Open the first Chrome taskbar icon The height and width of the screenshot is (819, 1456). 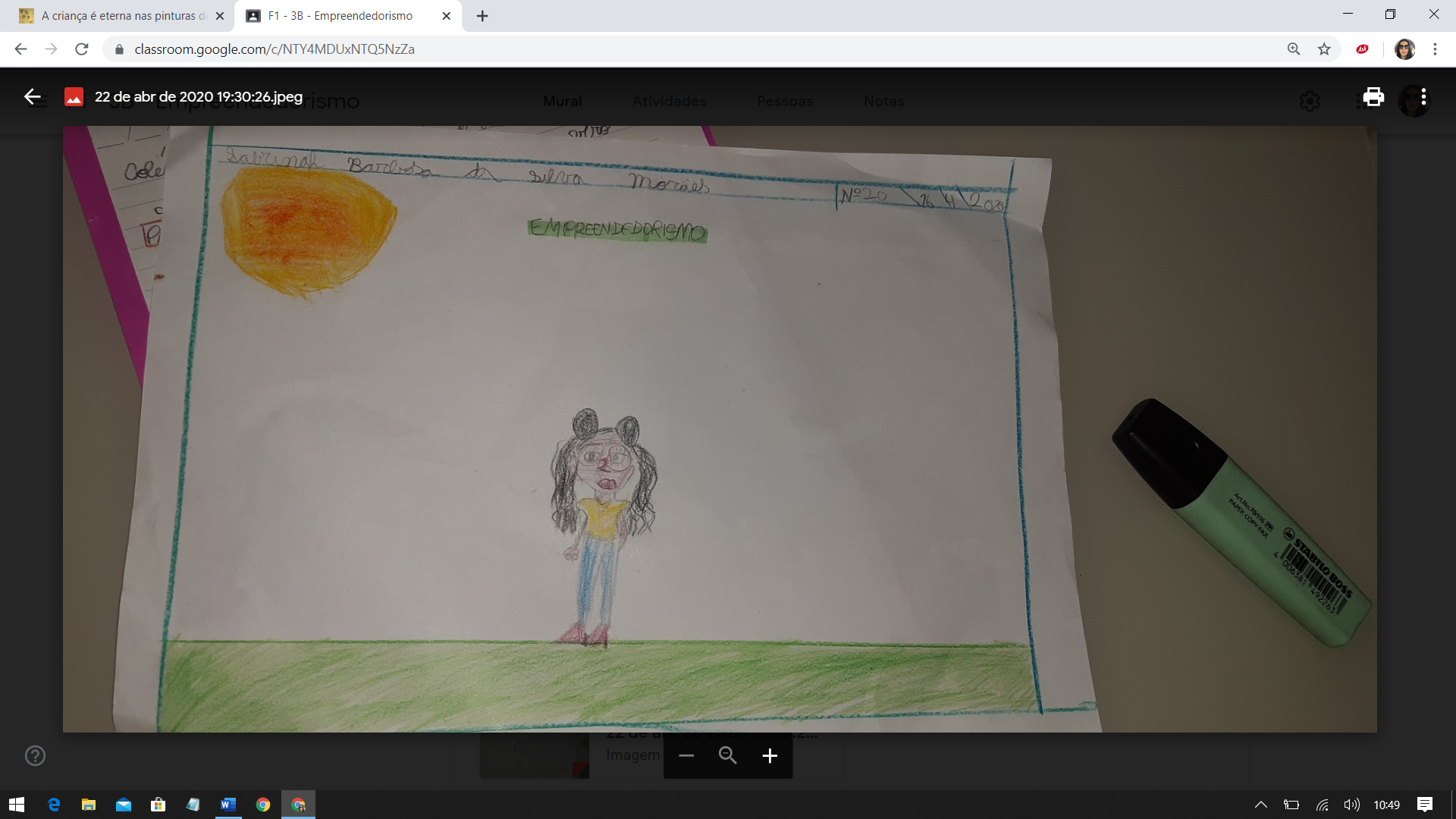tap(263, 805)
